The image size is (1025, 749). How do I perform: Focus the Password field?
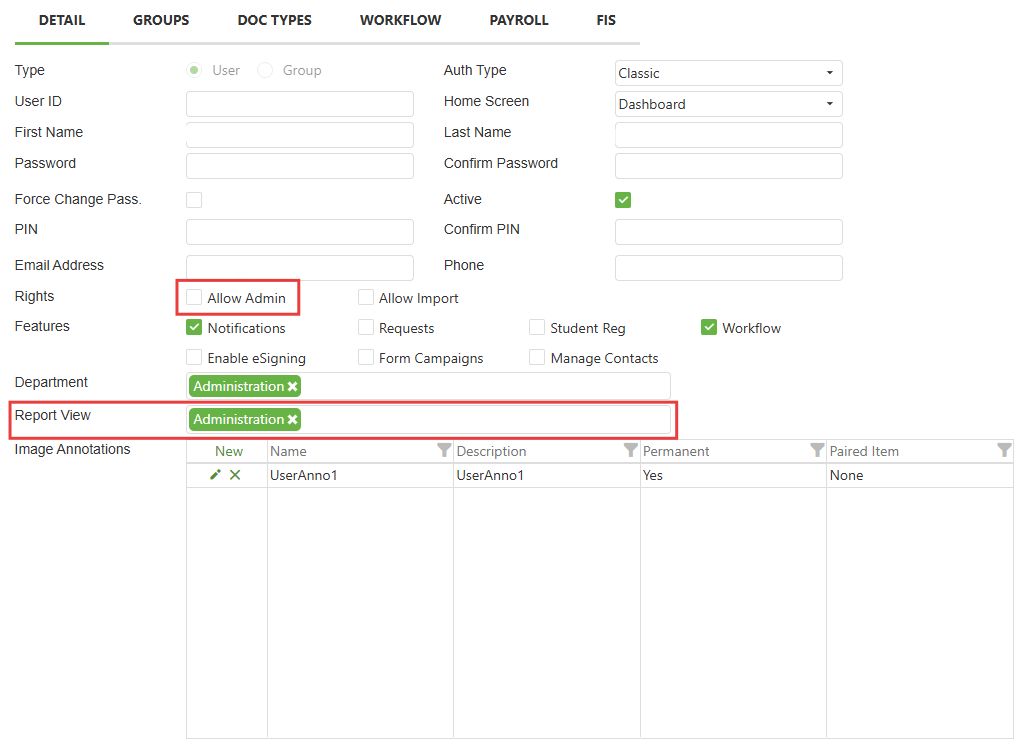[300, 166]
